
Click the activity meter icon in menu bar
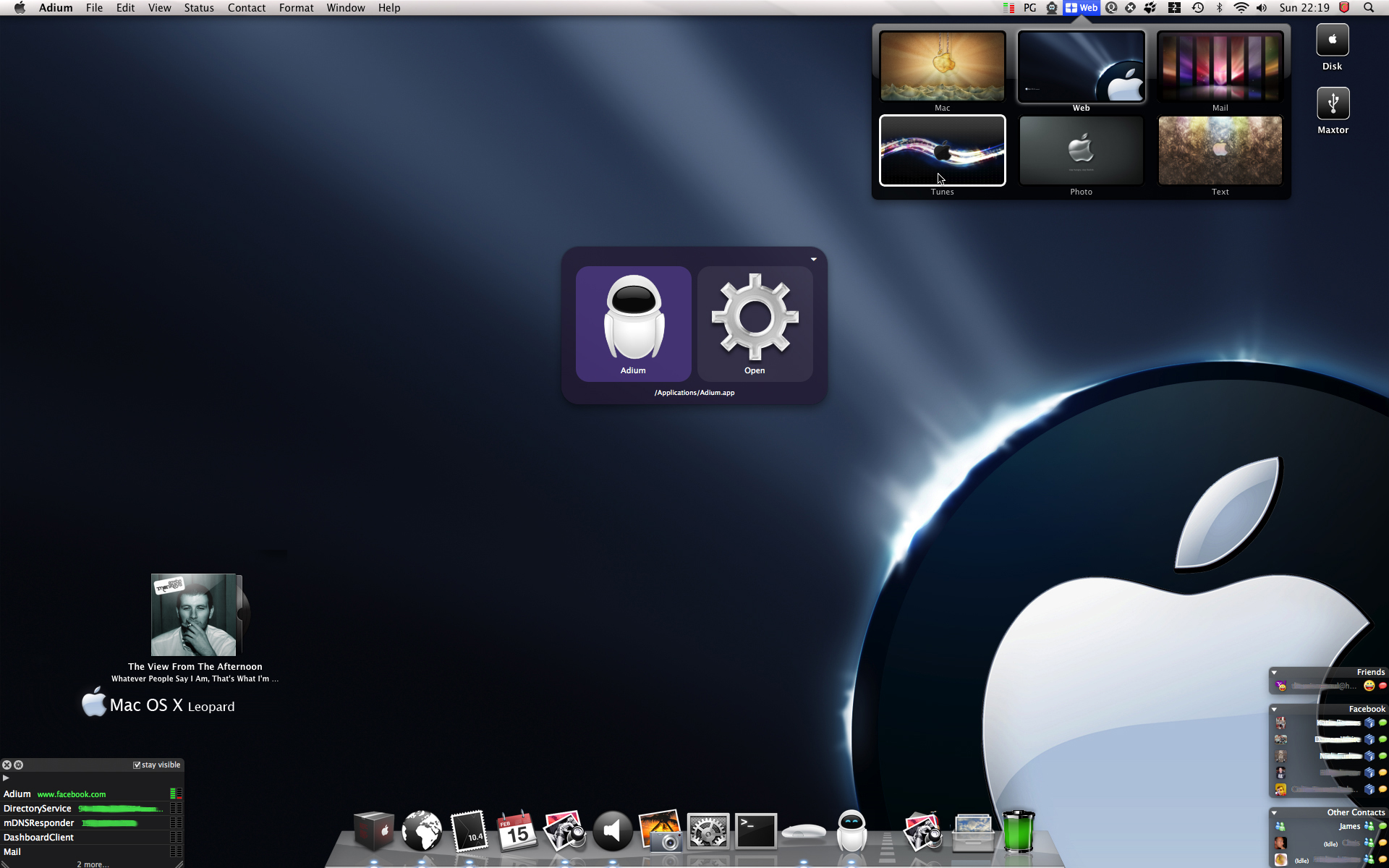click(x=1008, y=8)
